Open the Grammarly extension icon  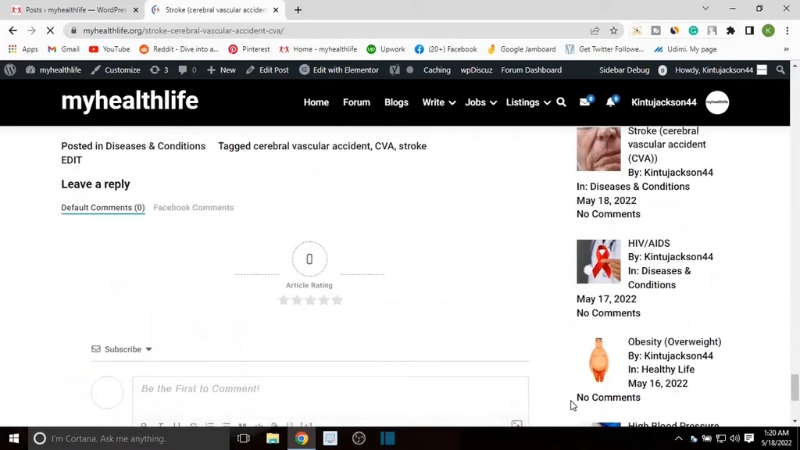pyautogui.click(x=693, y=31)
